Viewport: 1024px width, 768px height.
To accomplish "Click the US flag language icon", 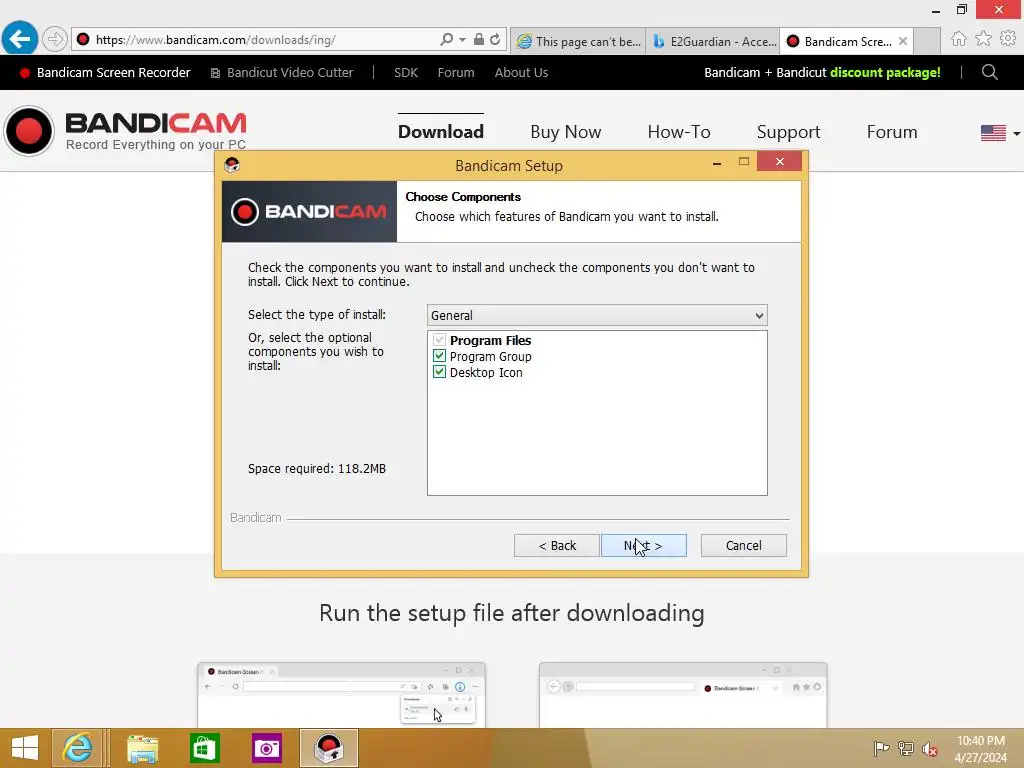I will 993,133.
